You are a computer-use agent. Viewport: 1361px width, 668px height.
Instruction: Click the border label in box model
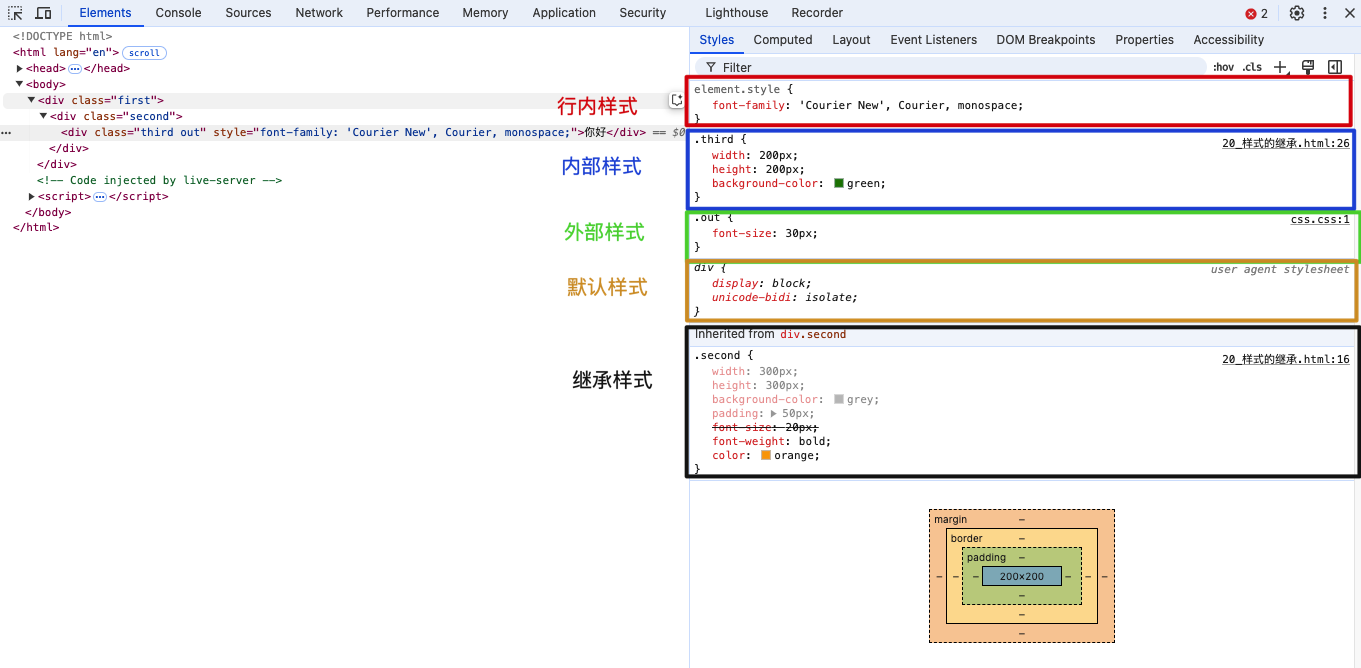[x=967, y=538]
